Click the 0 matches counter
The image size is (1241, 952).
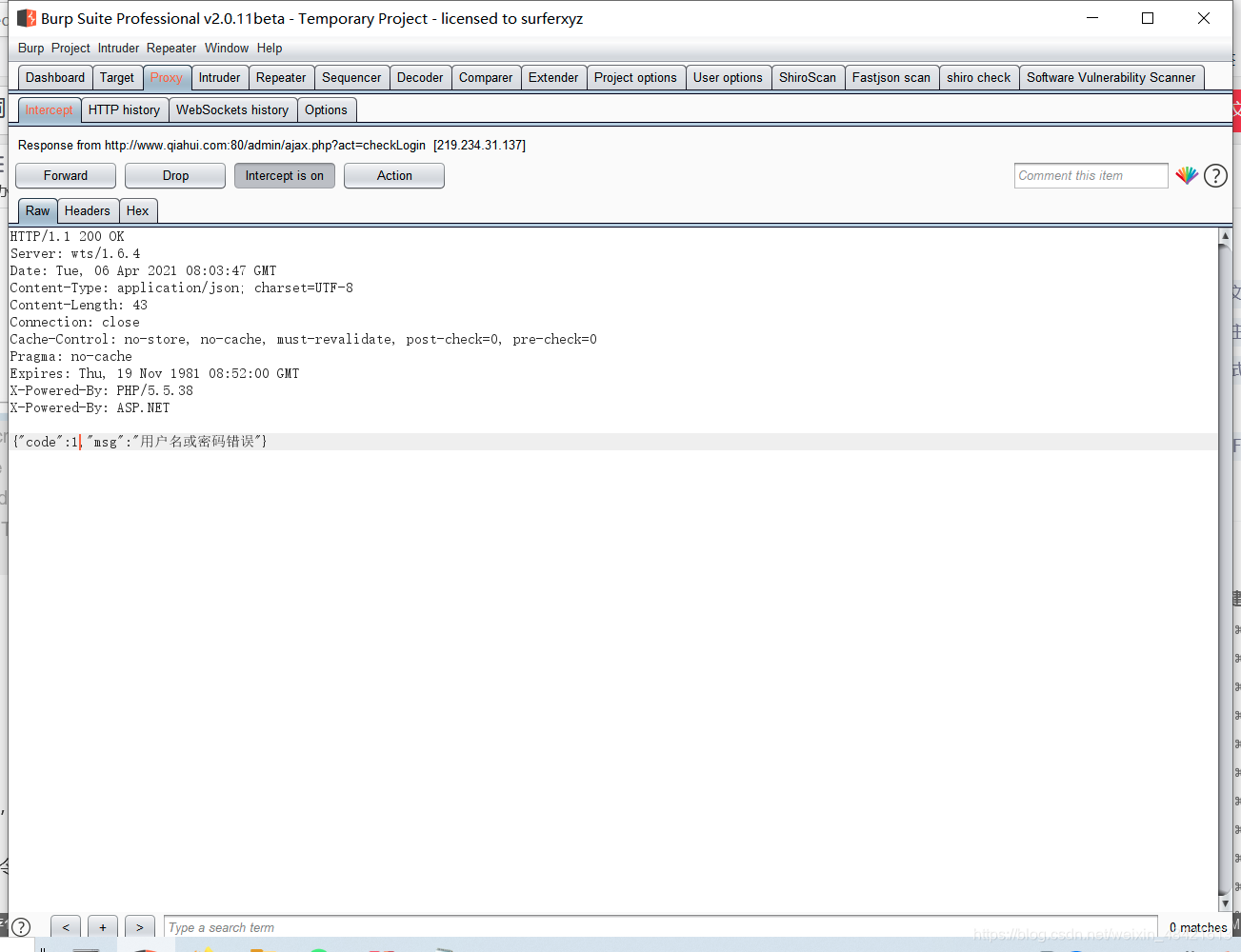[1198, 927]
